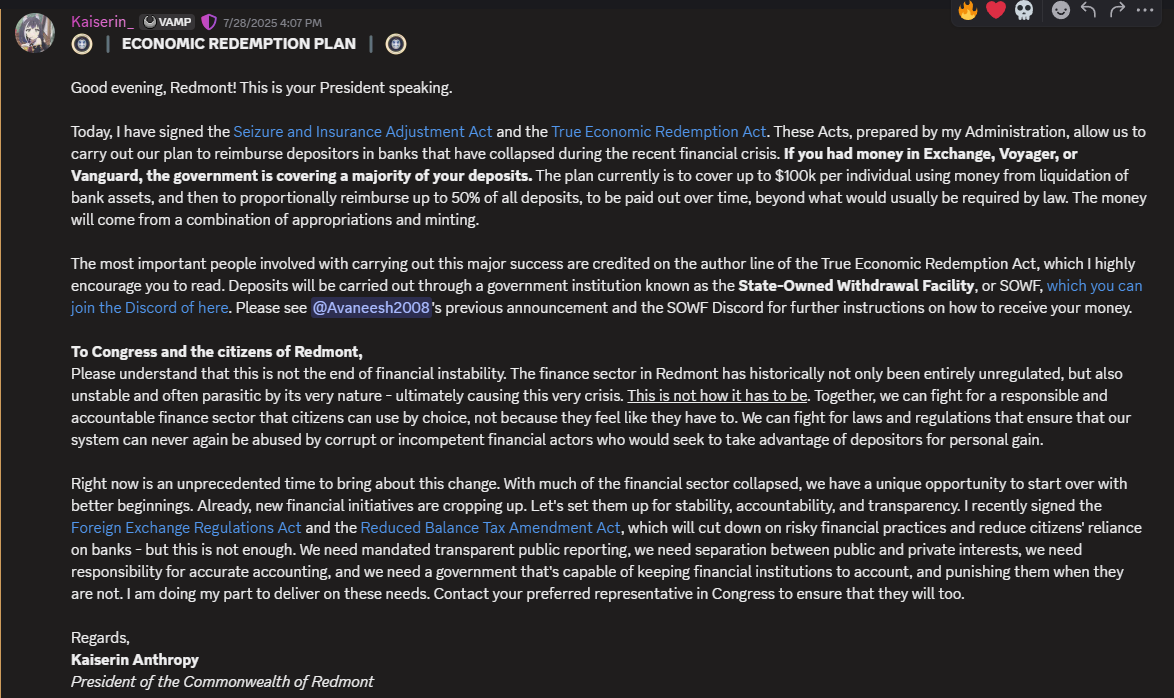React with the fire emoji

968,10
